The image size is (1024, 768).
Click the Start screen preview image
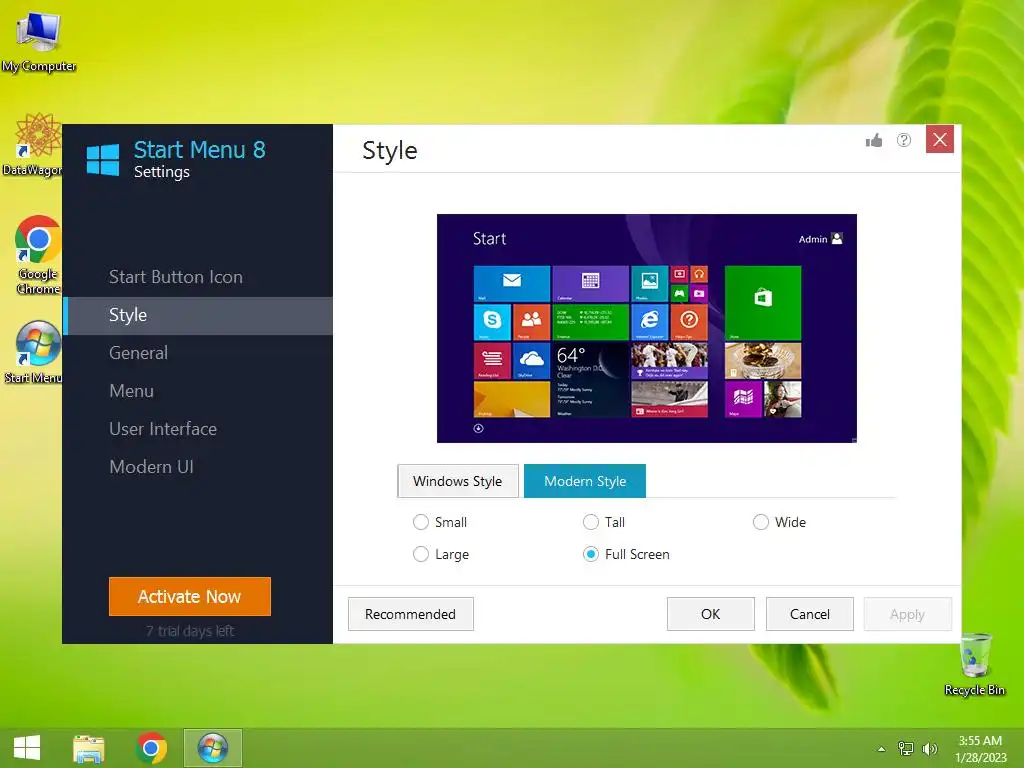click(x=647, y=328)
